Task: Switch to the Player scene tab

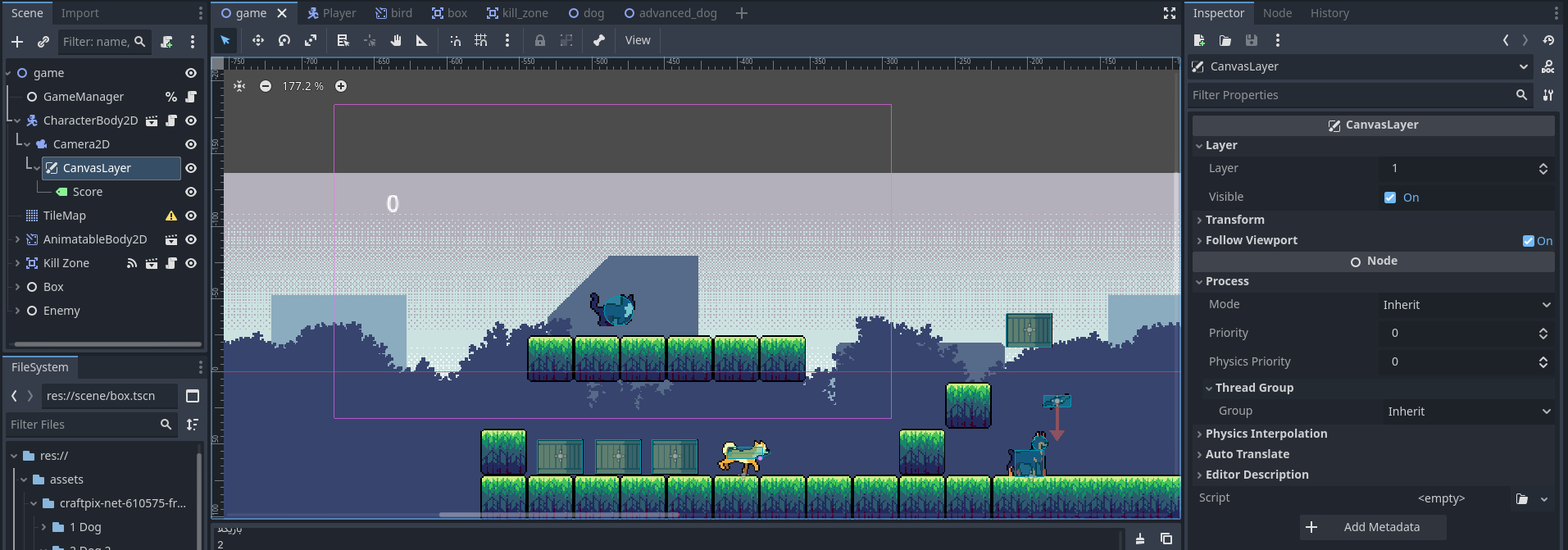Action: point(331,13)
